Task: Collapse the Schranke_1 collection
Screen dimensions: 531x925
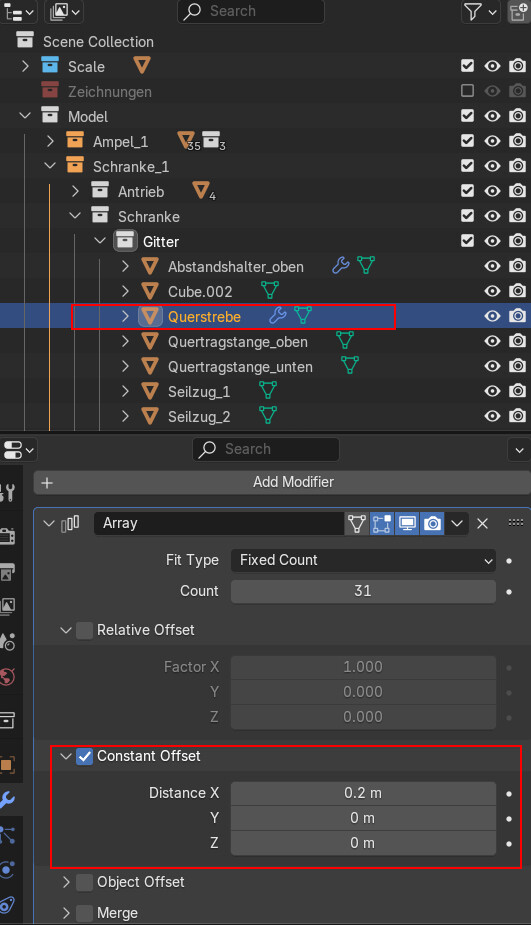Action: pos(50,166)
